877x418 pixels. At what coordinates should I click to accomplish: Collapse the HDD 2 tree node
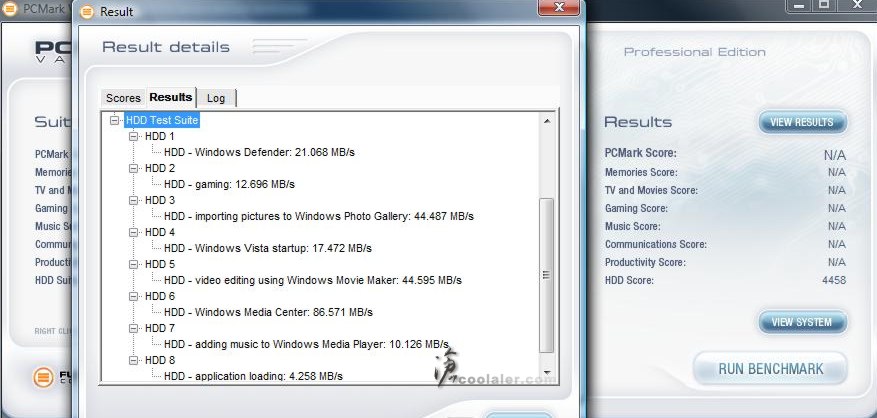133,168
